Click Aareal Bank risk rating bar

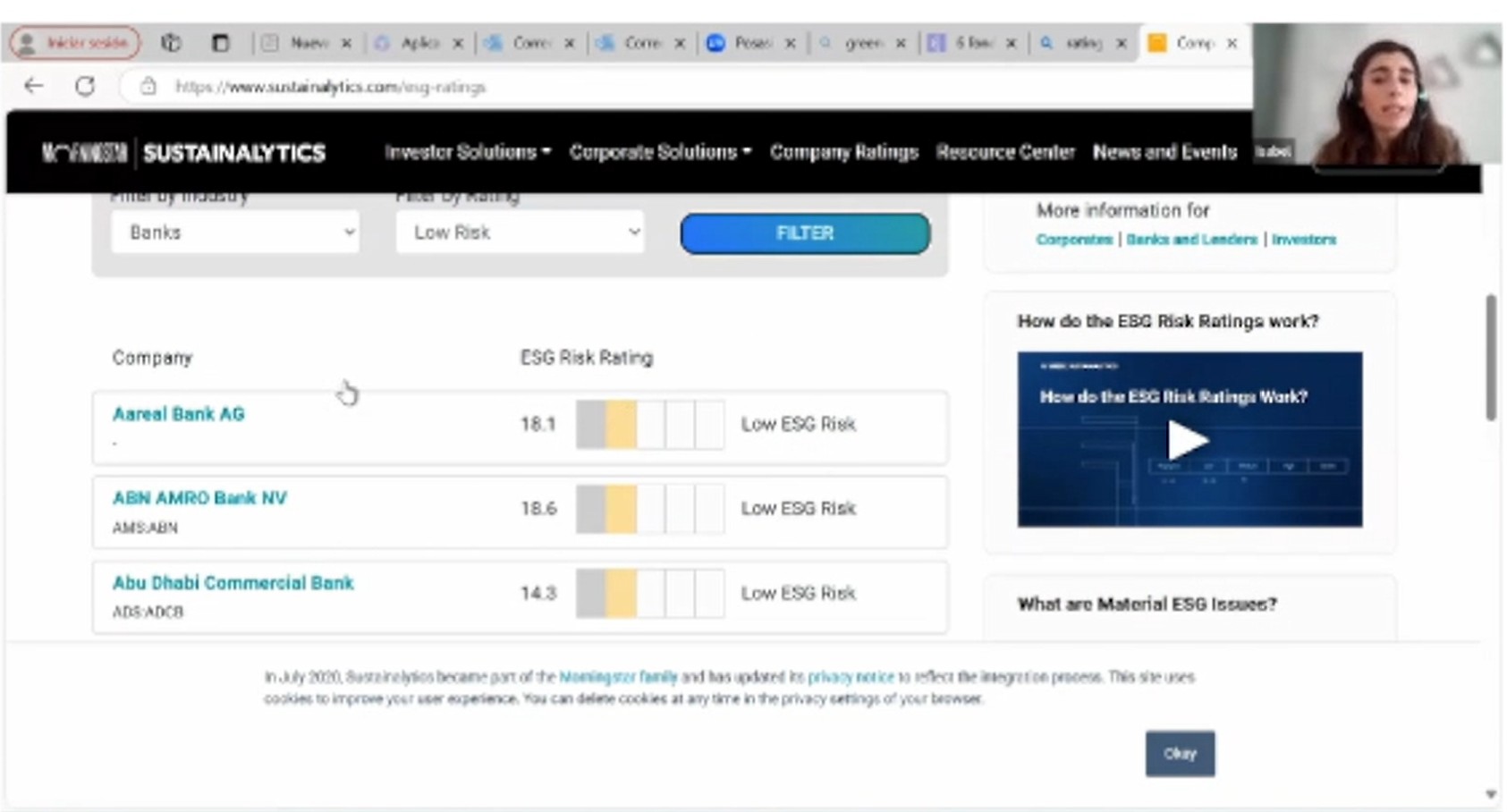click(650, 424)
